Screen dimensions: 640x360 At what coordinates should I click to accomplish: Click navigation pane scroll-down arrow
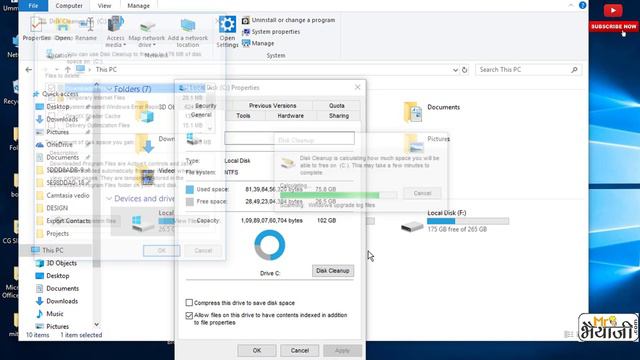click(96, 324)
